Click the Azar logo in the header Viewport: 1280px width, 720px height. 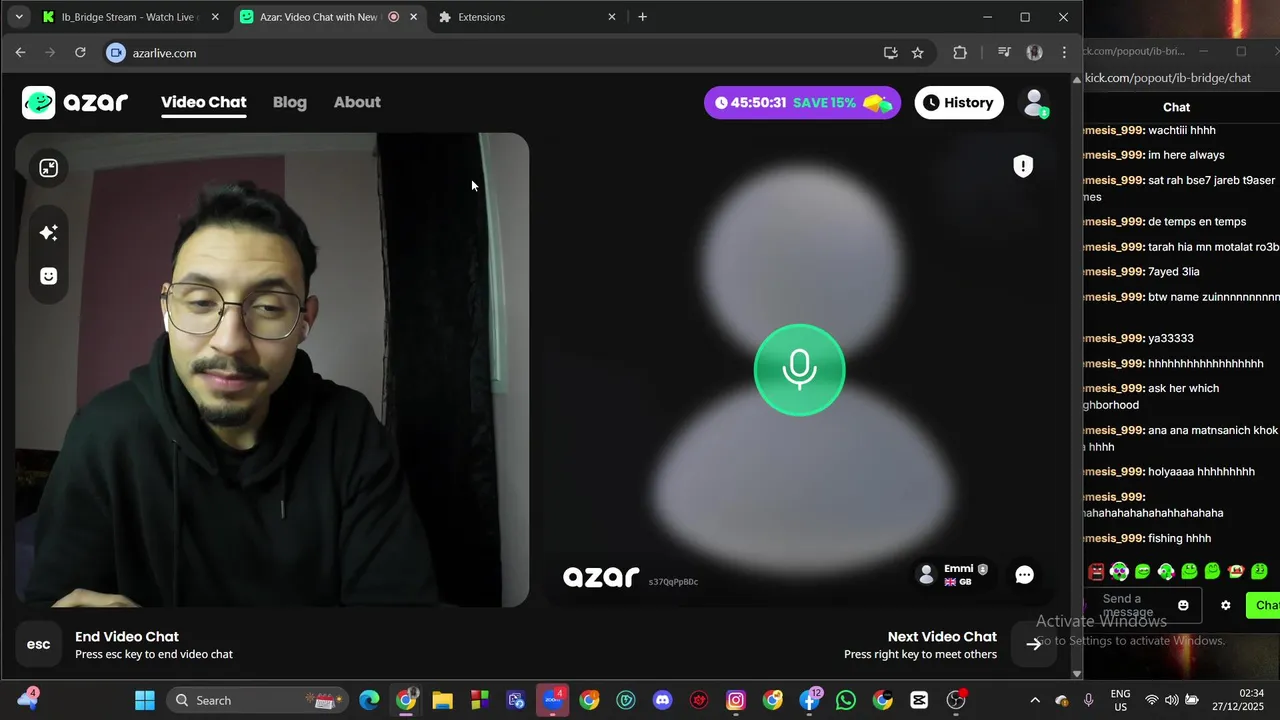[x=75, y=102]
